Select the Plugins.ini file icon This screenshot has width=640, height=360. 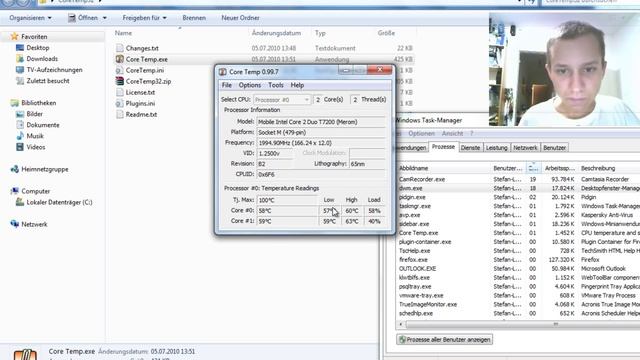(x=120, y=103)
